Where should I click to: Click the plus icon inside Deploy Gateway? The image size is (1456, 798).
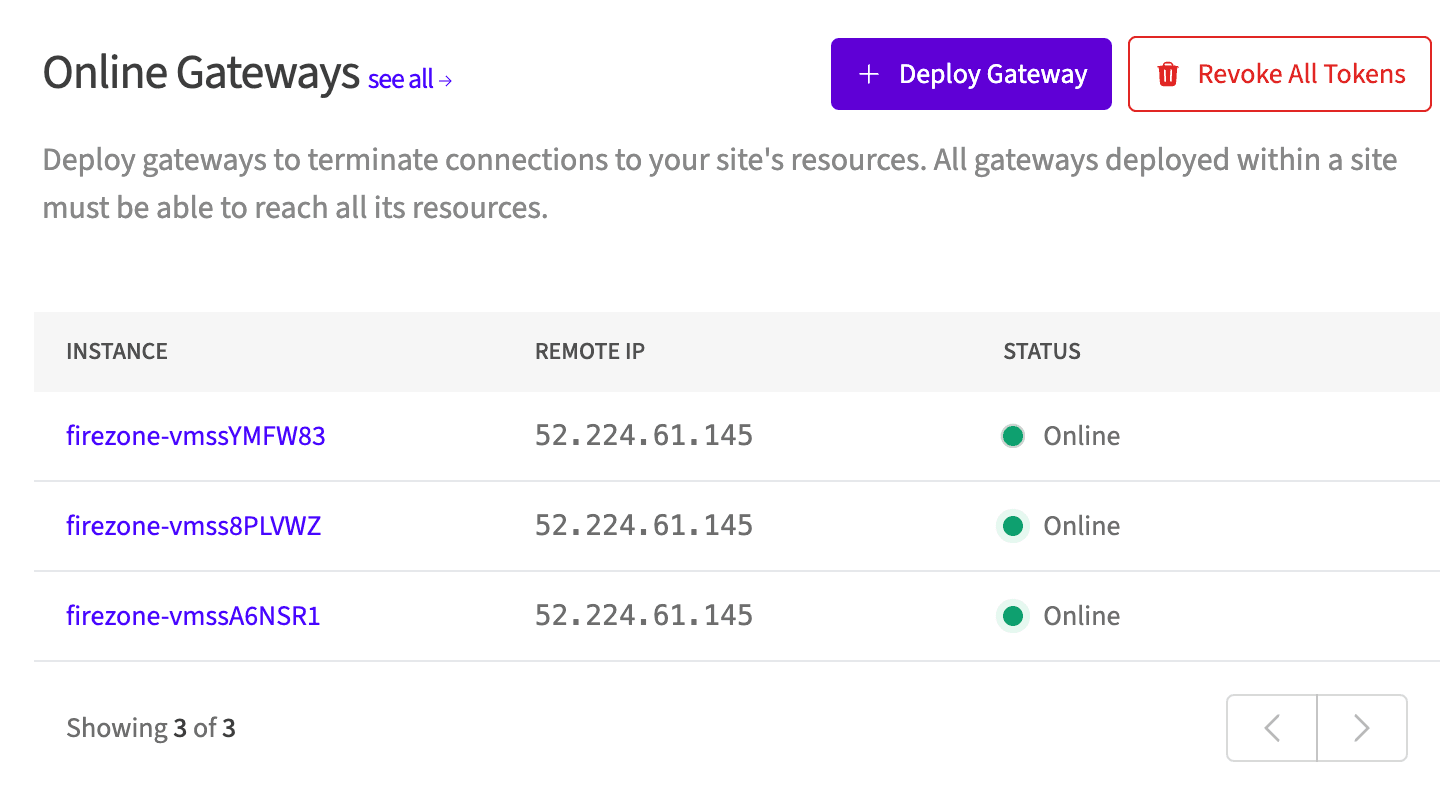click(x=868, y=73)
